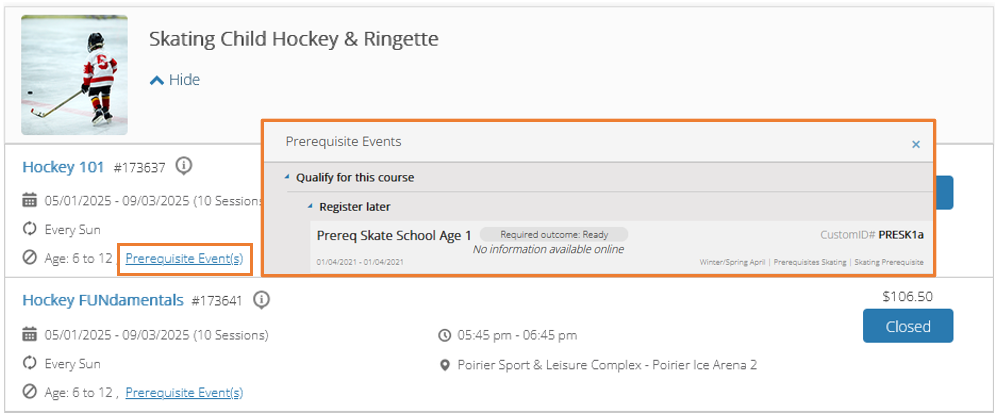This screenshot has width=995, height=417.
Task: Click the recurrence icon in Hockey FUNdamentals row
Action: pyautogui.click(x=29, y=364)
